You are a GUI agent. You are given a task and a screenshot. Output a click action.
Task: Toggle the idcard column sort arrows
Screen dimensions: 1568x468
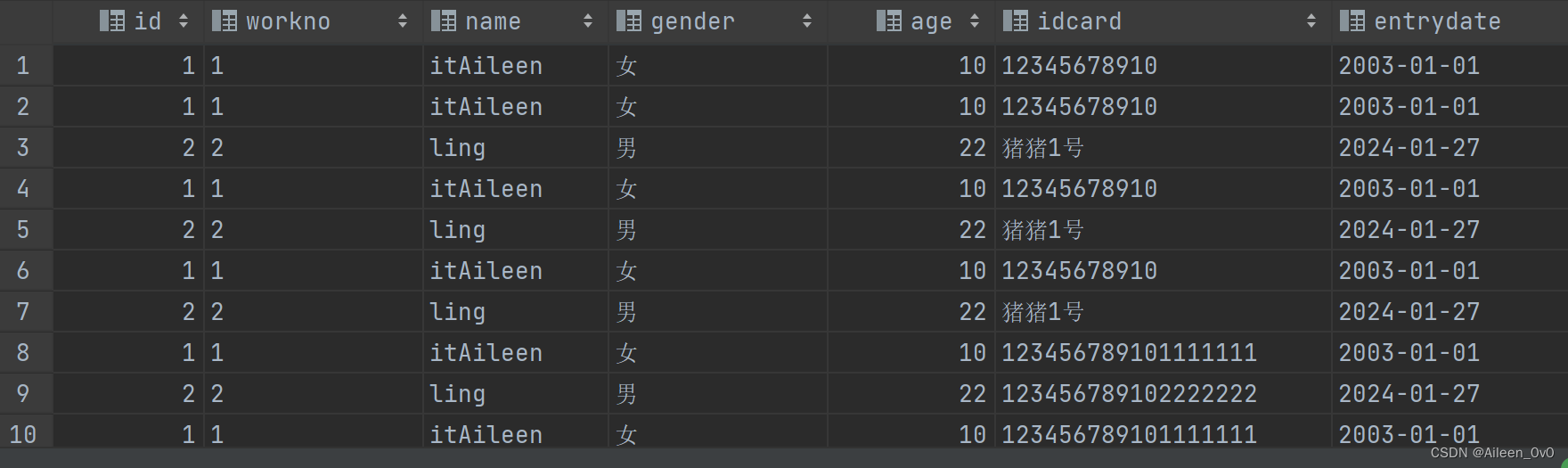click(1311, 21)
